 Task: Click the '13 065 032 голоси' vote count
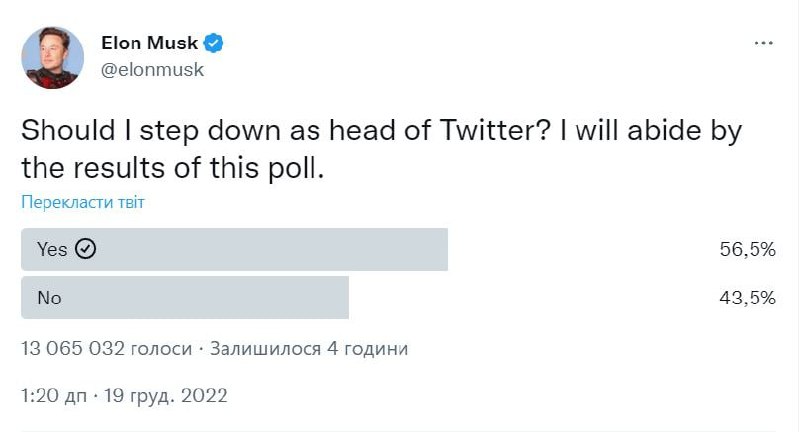(105, 349)
